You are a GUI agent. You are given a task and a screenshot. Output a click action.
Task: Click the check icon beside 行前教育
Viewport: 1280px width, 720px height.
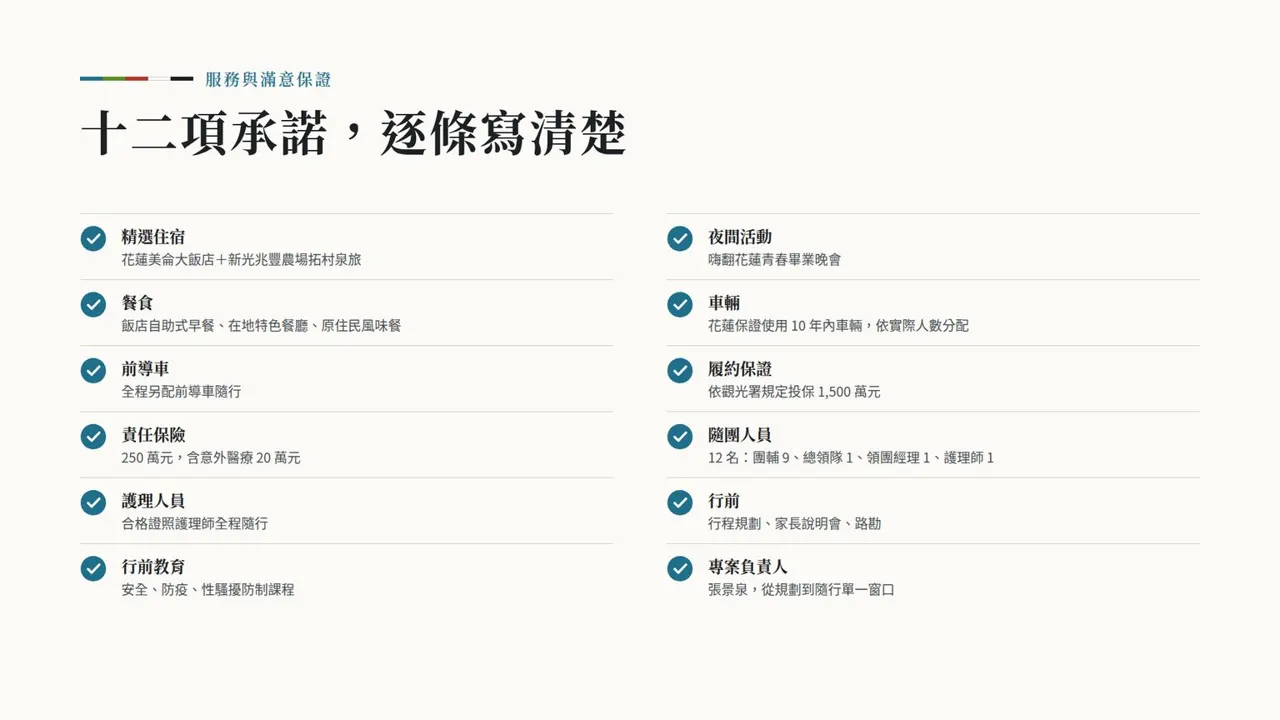point(93,568)
